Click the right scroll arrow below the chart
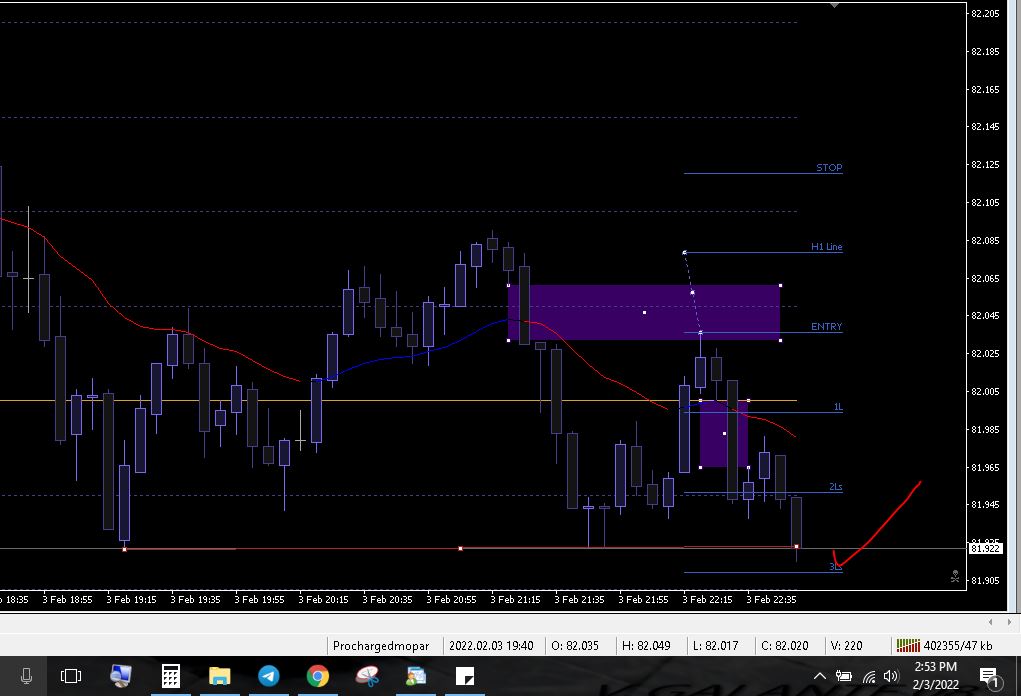Image resolution: width=1021 pixels, height=696 pixels. click(1009, 622)
